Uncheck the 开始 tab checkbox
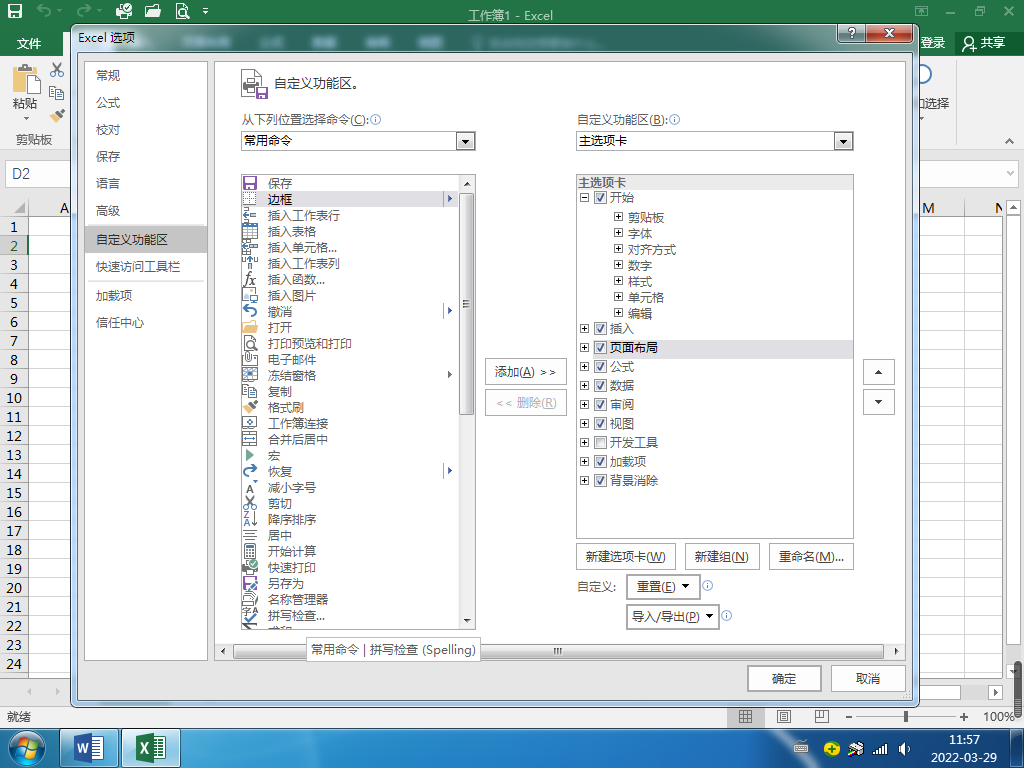 tap(601, 198)
